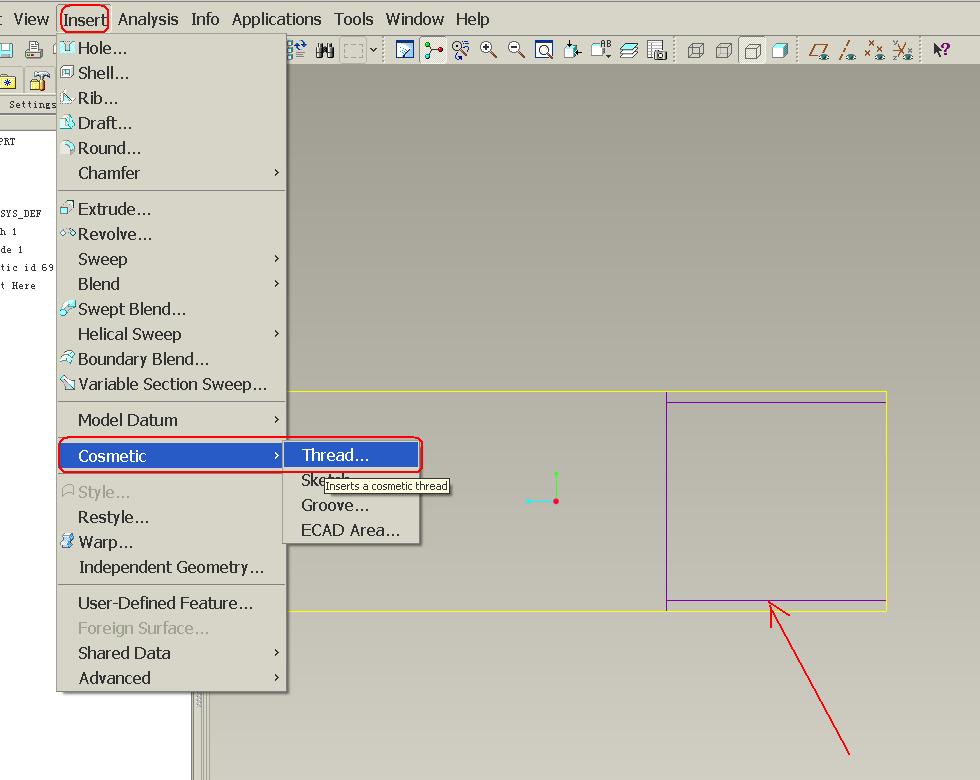Choose Revolve... from Insert menu
The image size is (980, 780).
(x=171, y=234)
